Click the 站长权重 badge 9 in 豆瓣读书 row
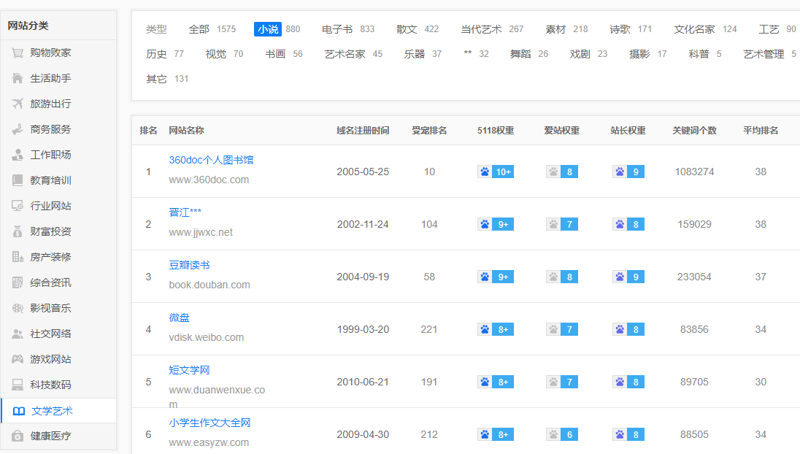This screenshot has width=800, height=454. coord(628,277)
